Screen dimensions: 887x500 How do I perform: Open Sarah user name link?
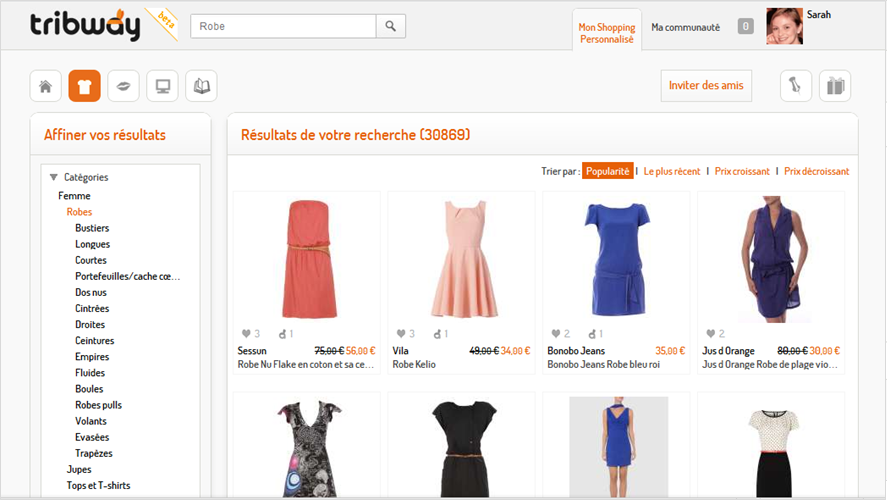point(819,15)
